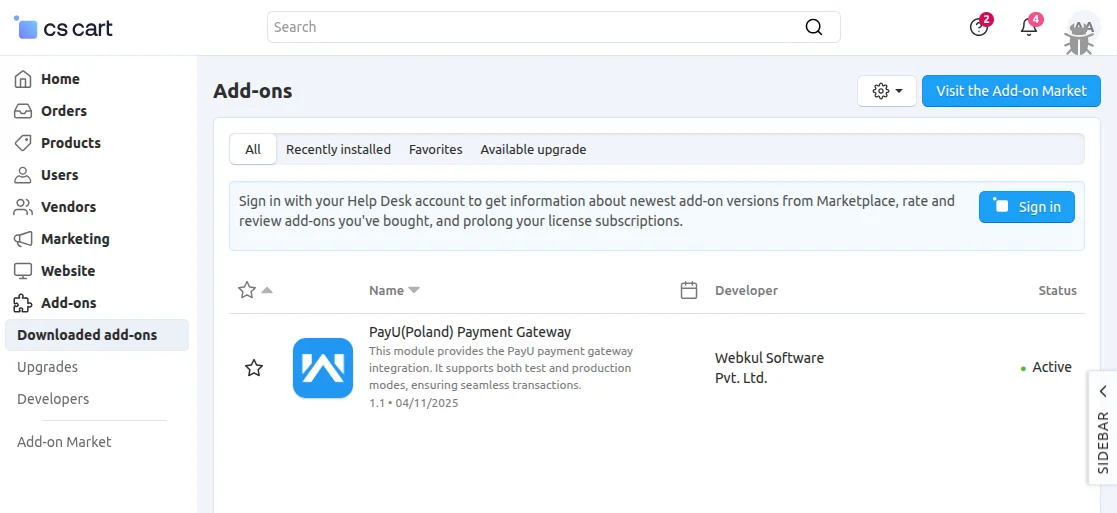Click the Vendors people icon
This screenshot has height=513, width=1117.
click(24, 207)
